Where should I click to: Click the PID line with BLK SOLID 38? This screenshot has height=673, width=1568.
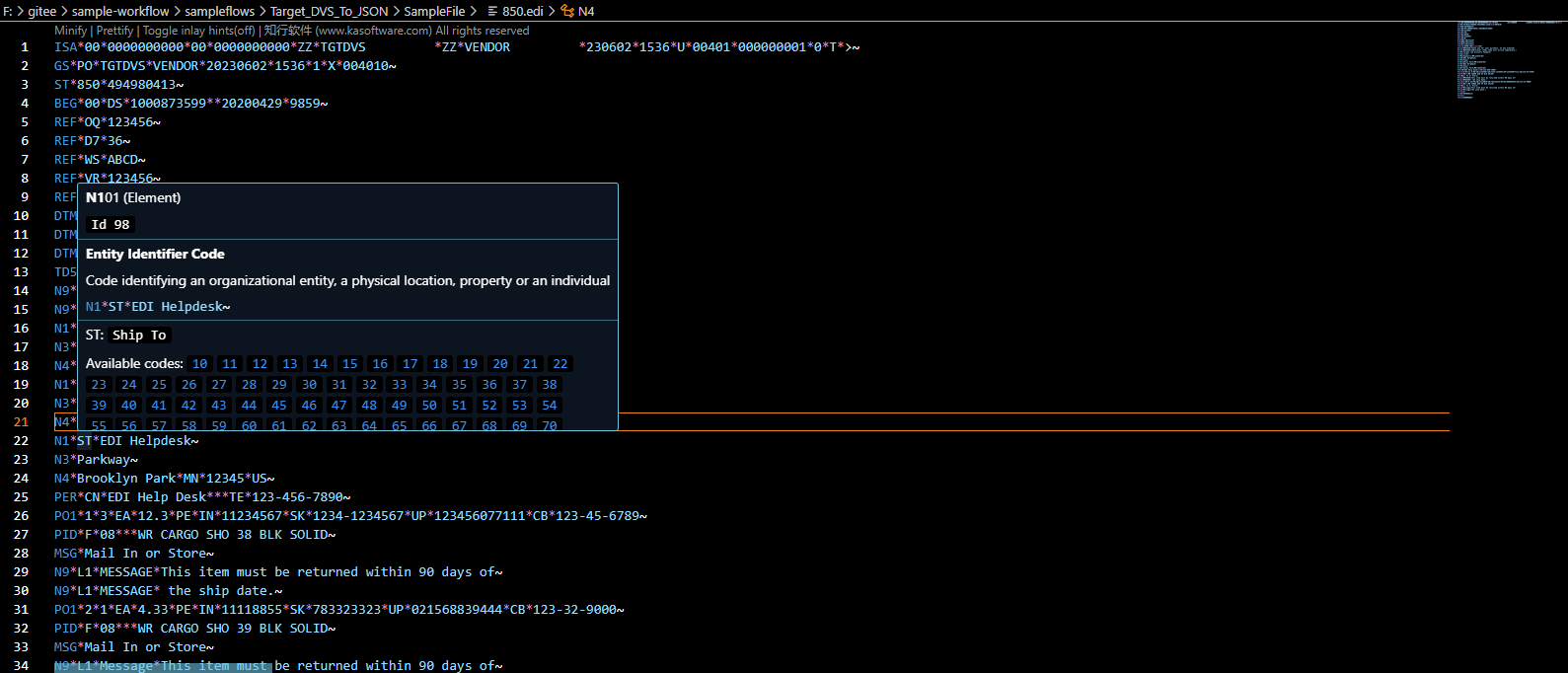pyautogui.click(x=195, y=535)
